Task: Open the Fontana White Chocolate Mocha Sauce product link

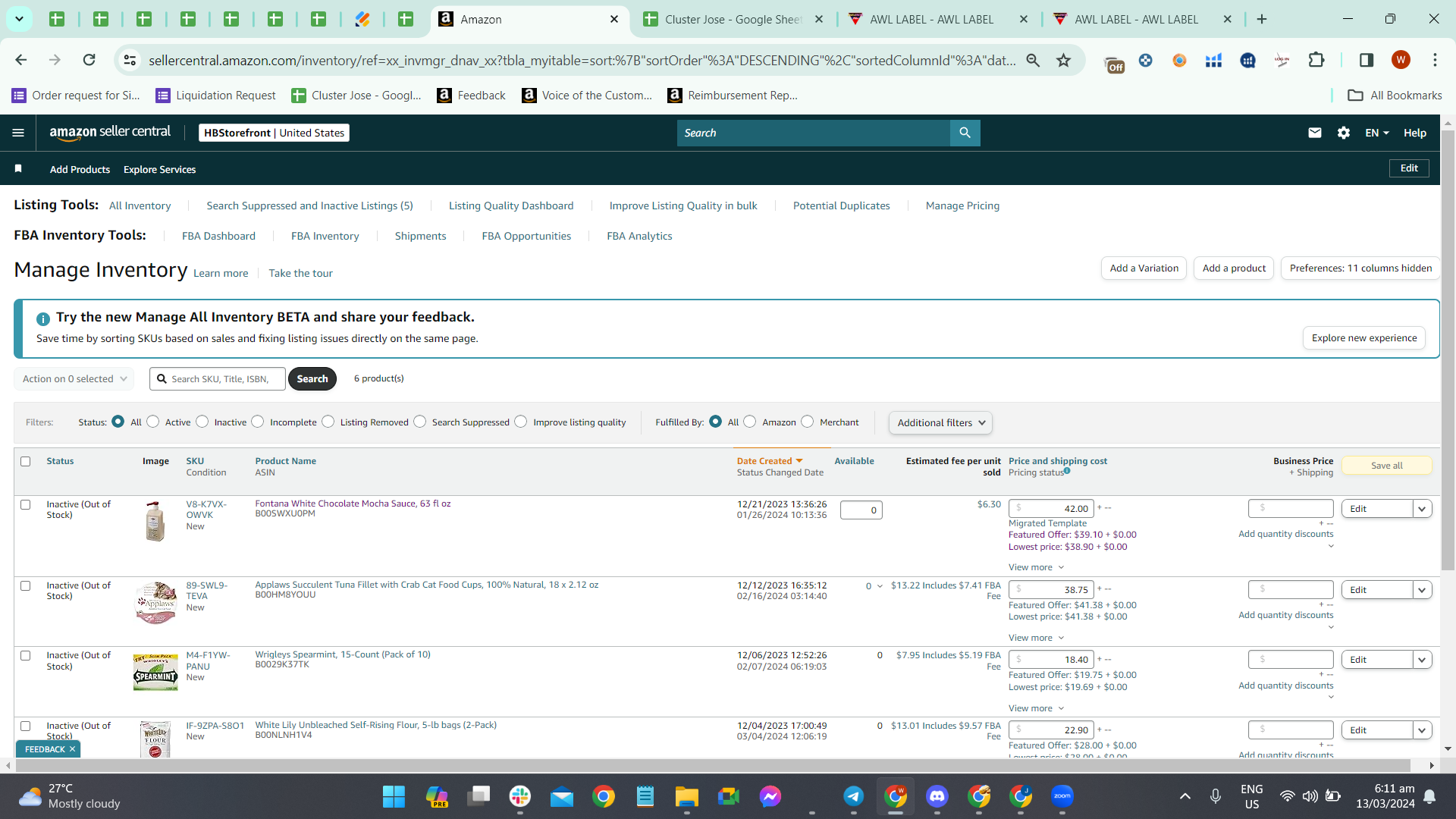Action: (x=353, y=504)
